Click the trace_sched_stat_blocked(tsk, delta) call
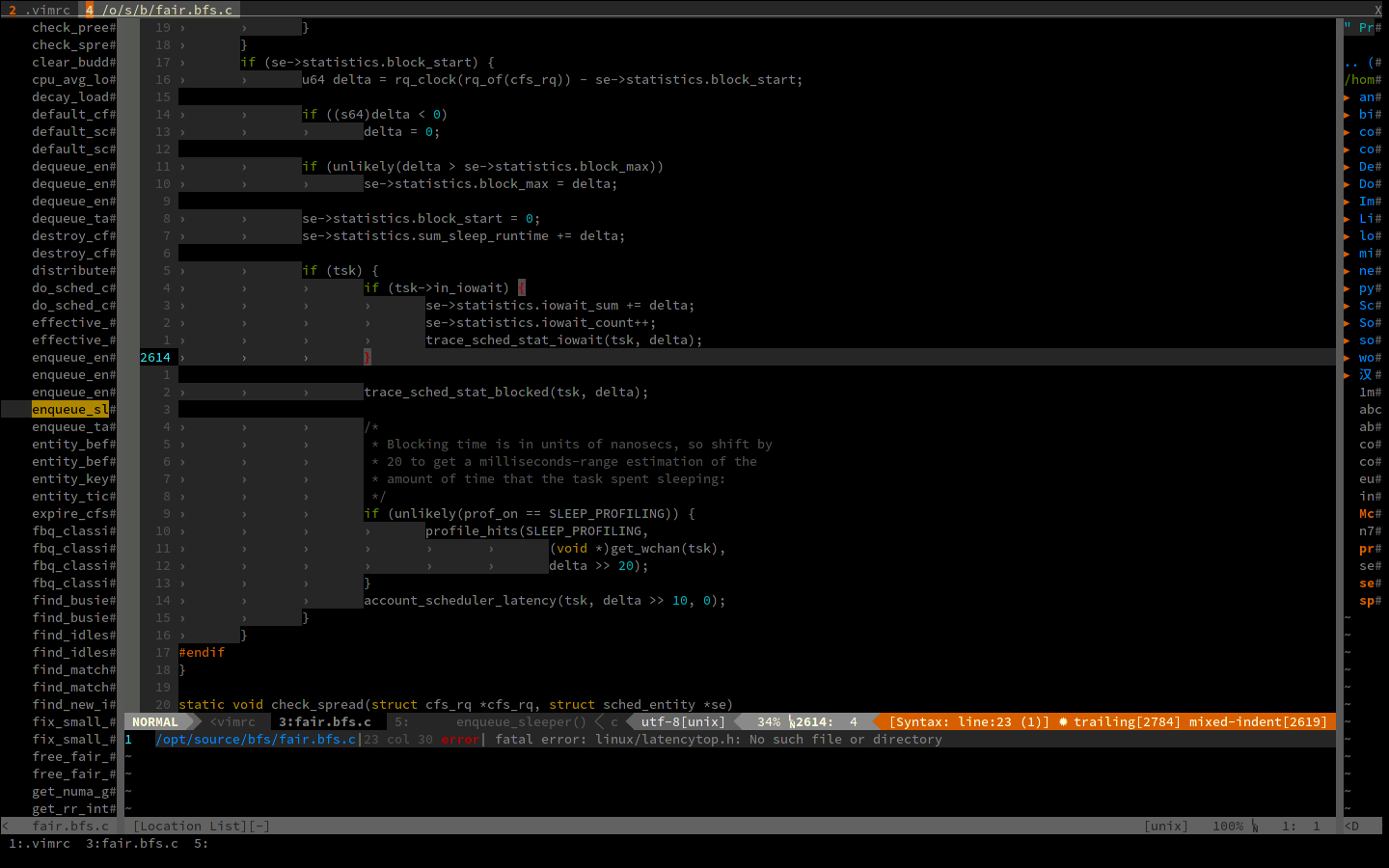This screenshot has height=868, width=1389. 506,393
